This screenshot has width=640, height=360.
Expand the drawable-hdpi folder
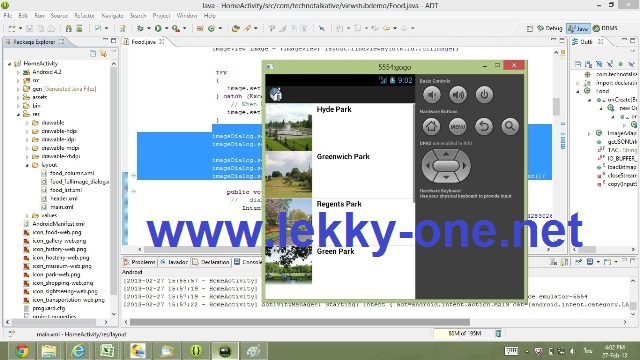pyautogui.click(x=27, y=131)
